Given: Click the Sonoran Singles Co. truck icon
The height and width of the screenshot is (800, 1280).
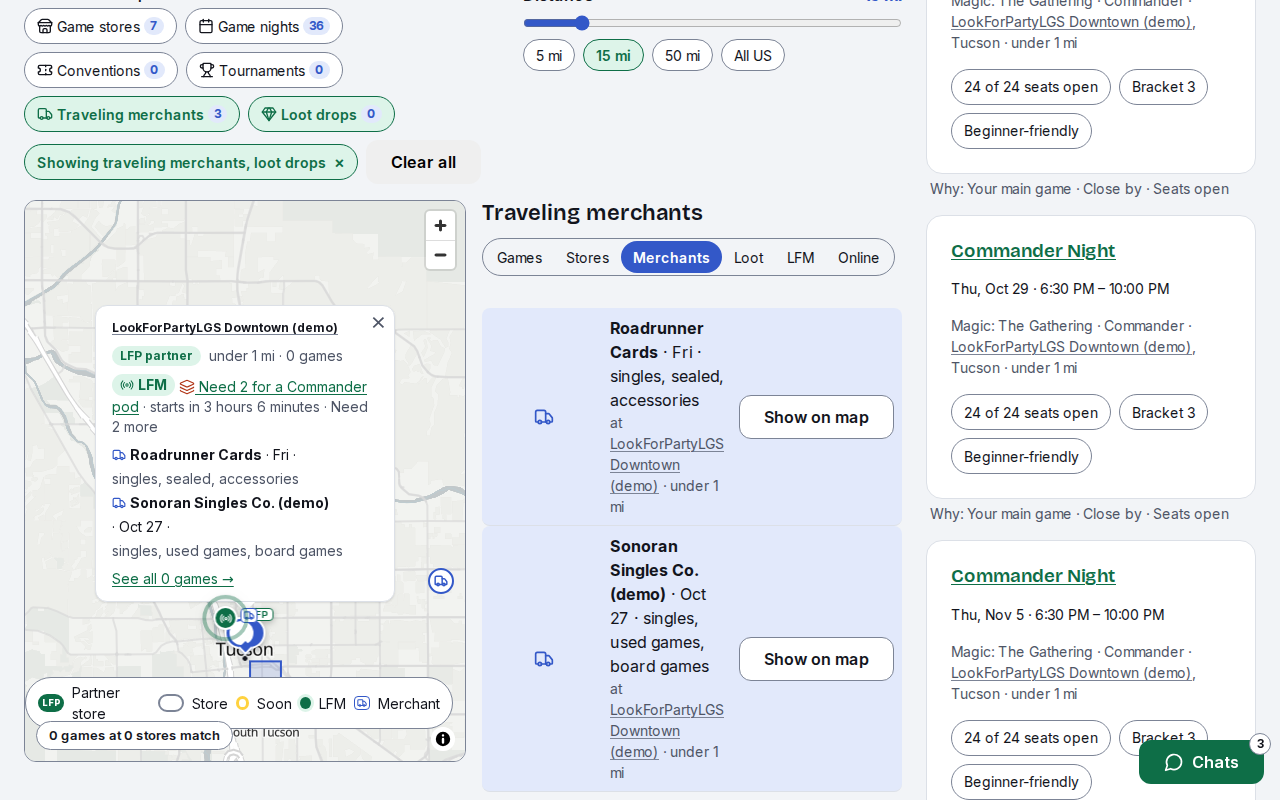Looking at the screenshot, I should [544, 659].
